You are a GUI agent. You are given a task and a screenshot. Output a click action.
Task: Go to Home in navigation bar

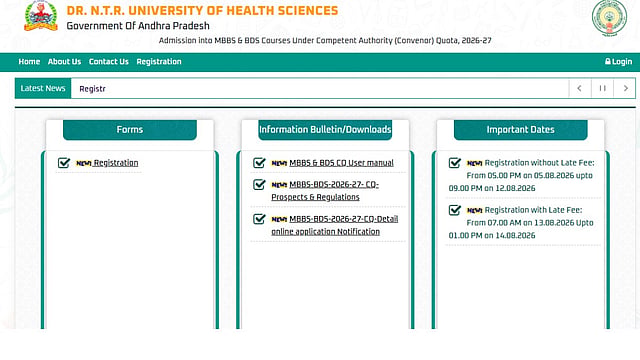(29, 62)
